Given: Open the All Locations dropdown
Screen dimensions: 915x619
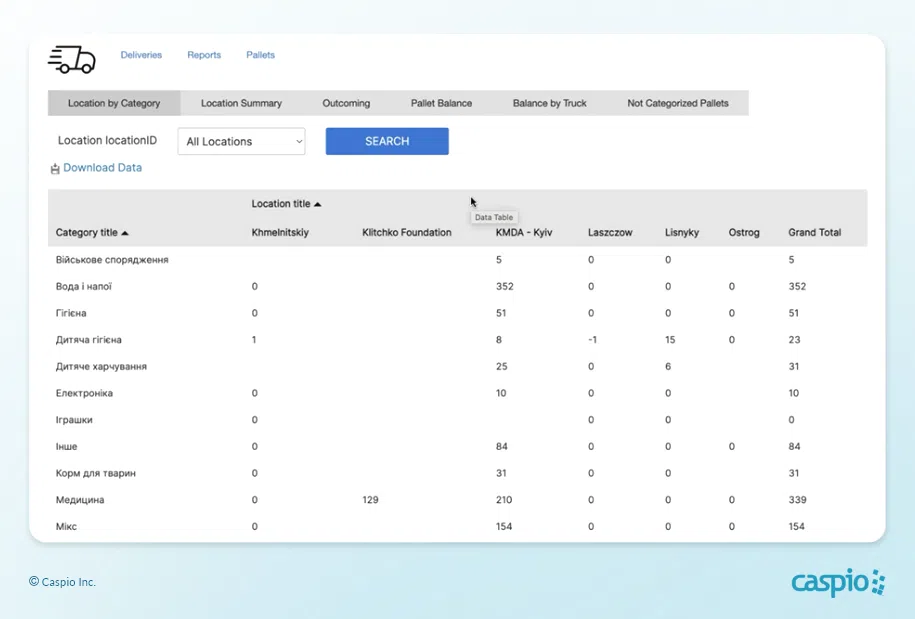Looking at the screenshot, I should [x=241, y=142].
